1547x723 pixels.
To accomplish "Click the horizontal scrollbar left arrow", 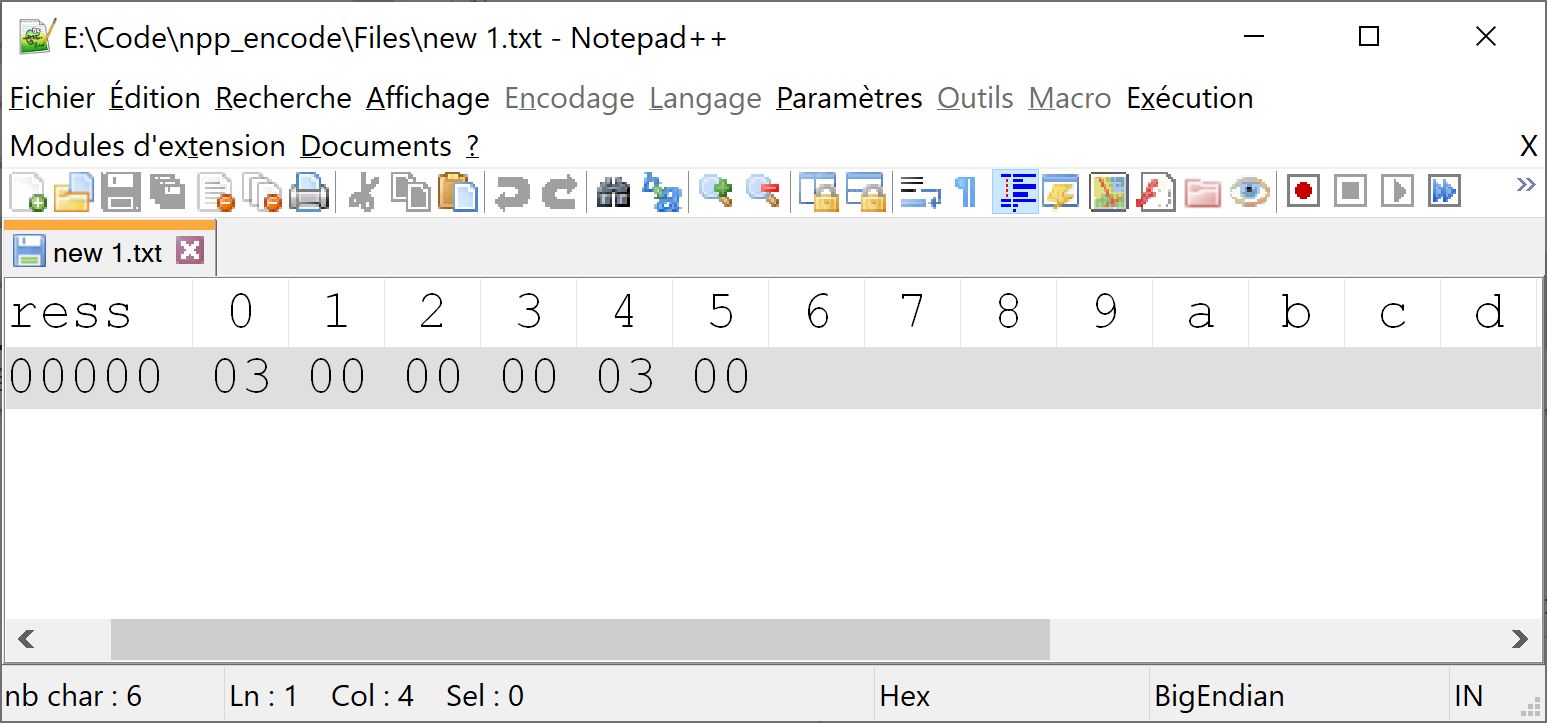I will 27,639.
